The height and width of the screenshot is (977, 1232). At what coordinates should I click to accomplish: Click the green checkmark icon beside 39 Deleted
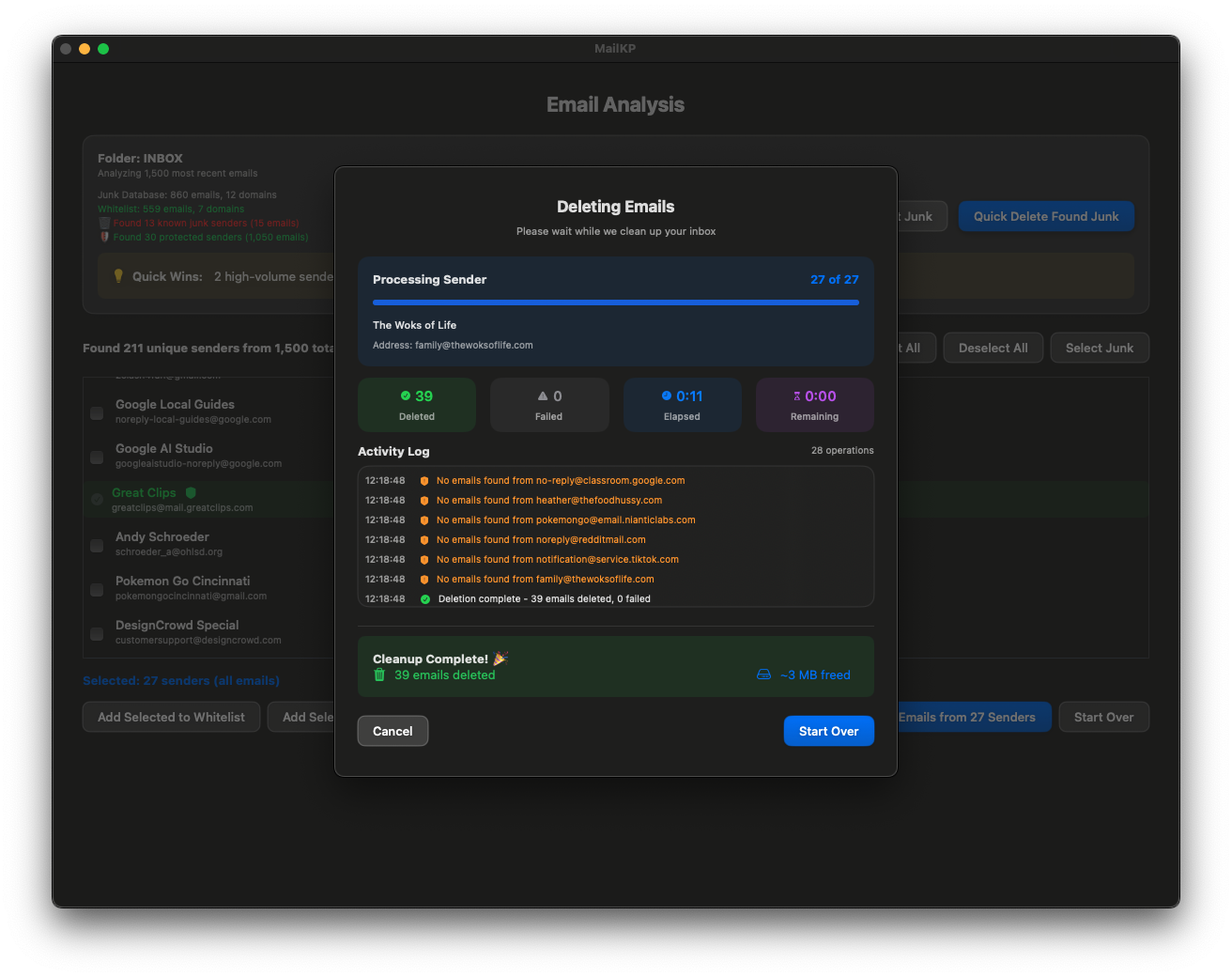pos(406,395)
